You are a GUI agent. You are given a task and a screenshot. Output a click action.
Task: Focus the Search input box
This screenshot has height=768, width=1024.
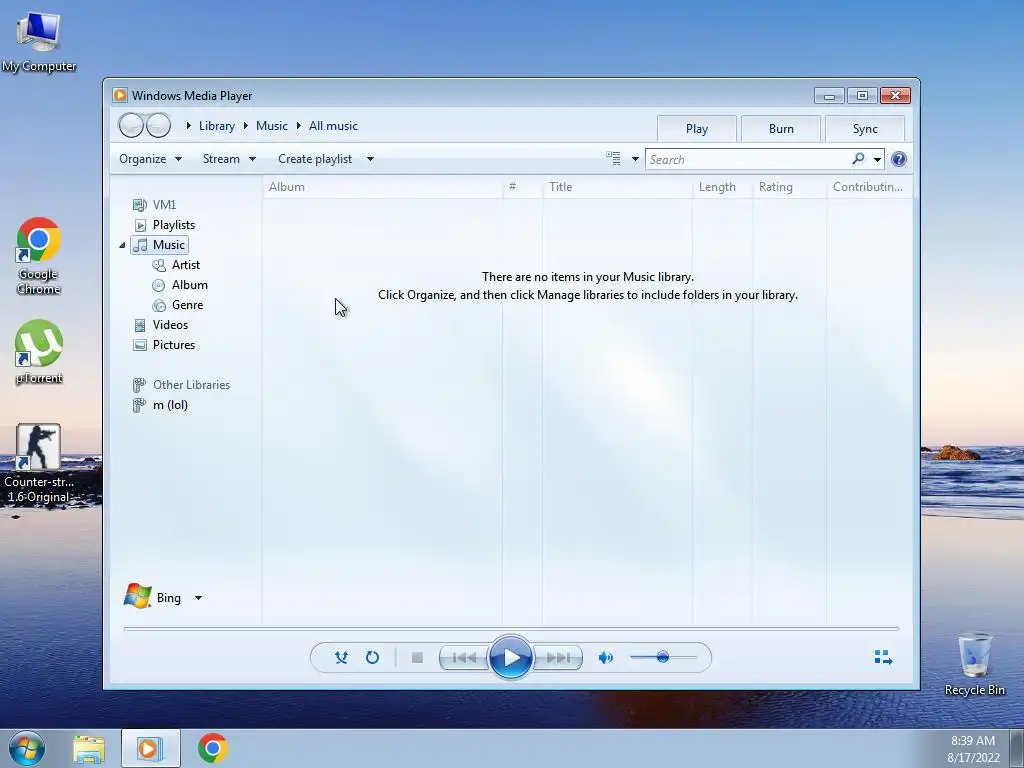coord(748,159)
